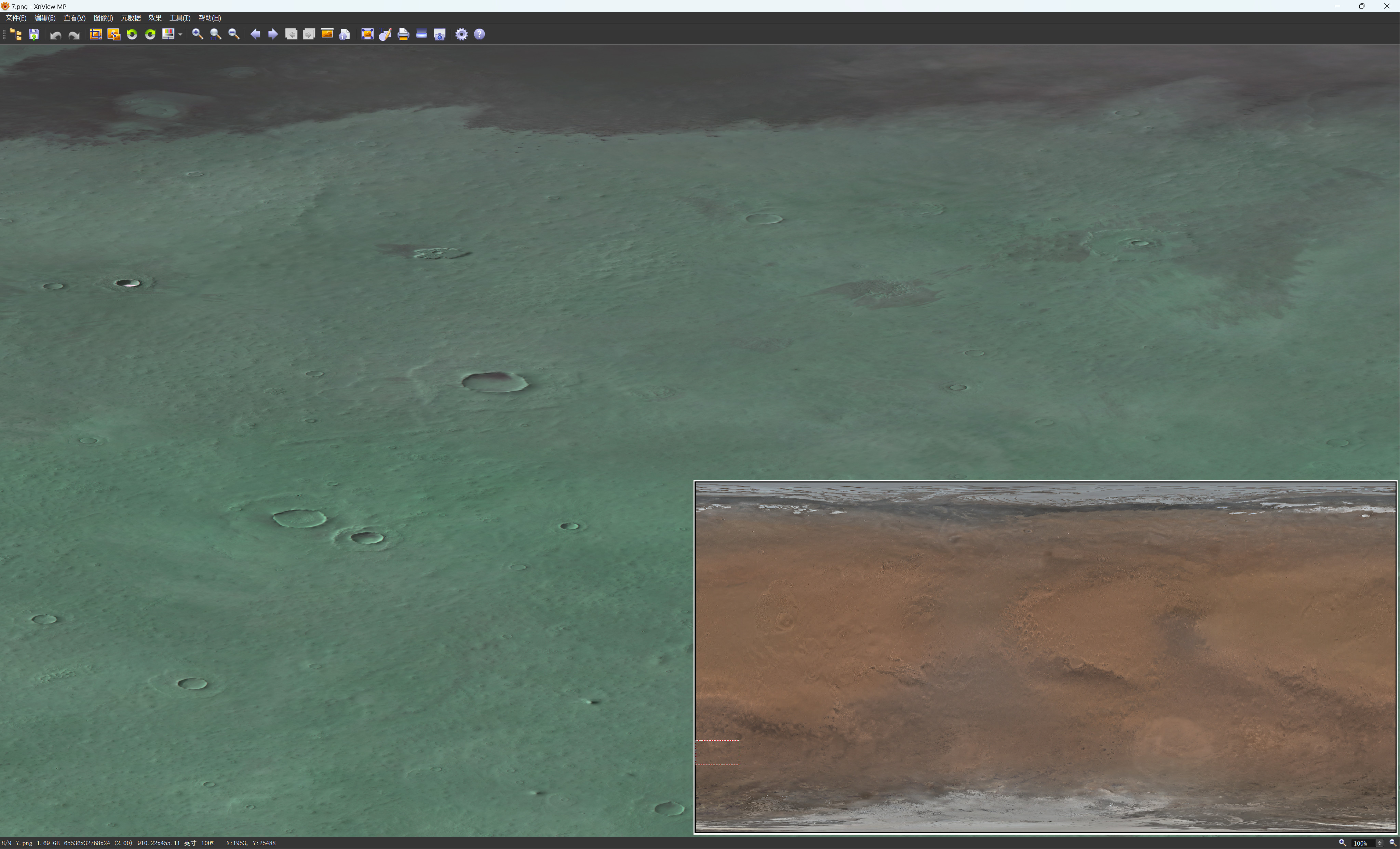Click the zoom percentage stepper arrows
This screenshot has height=849, width=1400.
(1379, 843)
